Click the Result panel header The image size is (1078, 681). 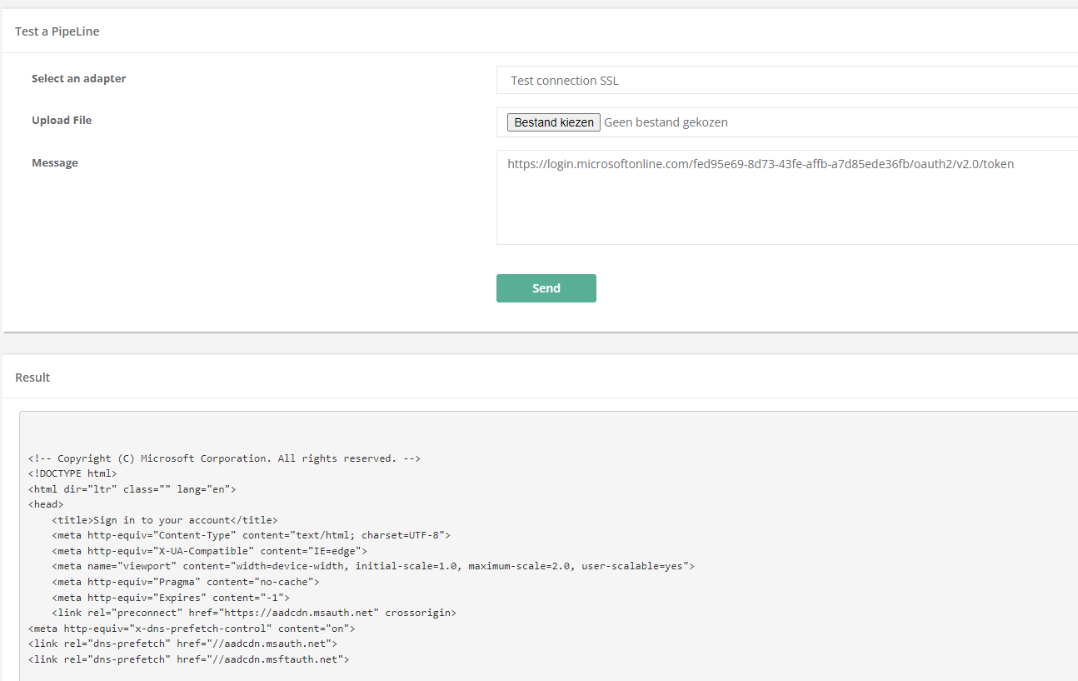tap(32, 377)
